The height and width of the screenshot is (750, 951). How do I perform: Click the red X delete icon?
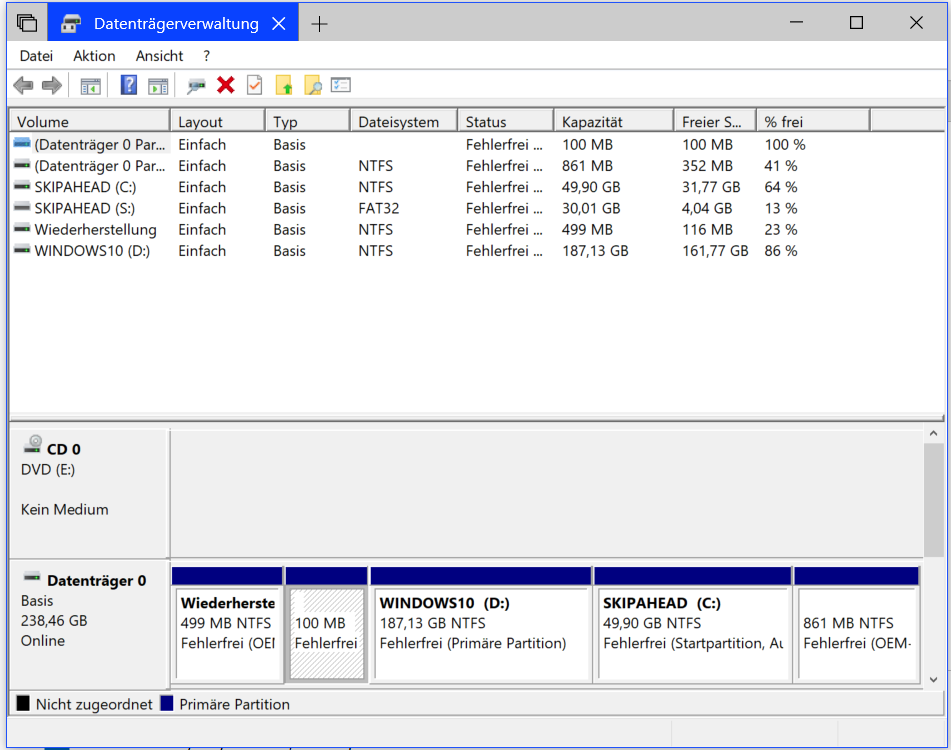tap(226, 85)
